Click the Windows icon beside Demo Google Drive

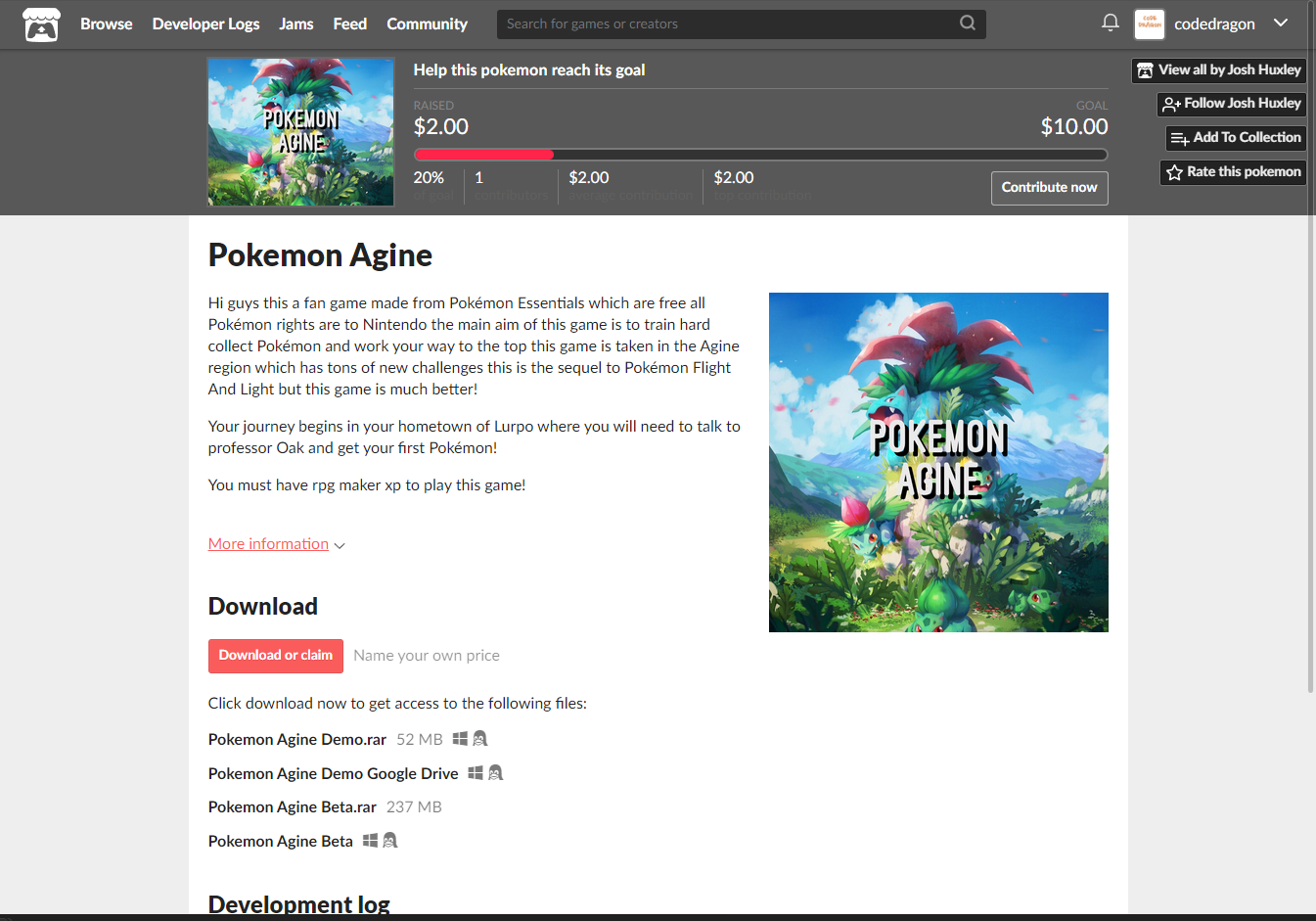(476, 773)
